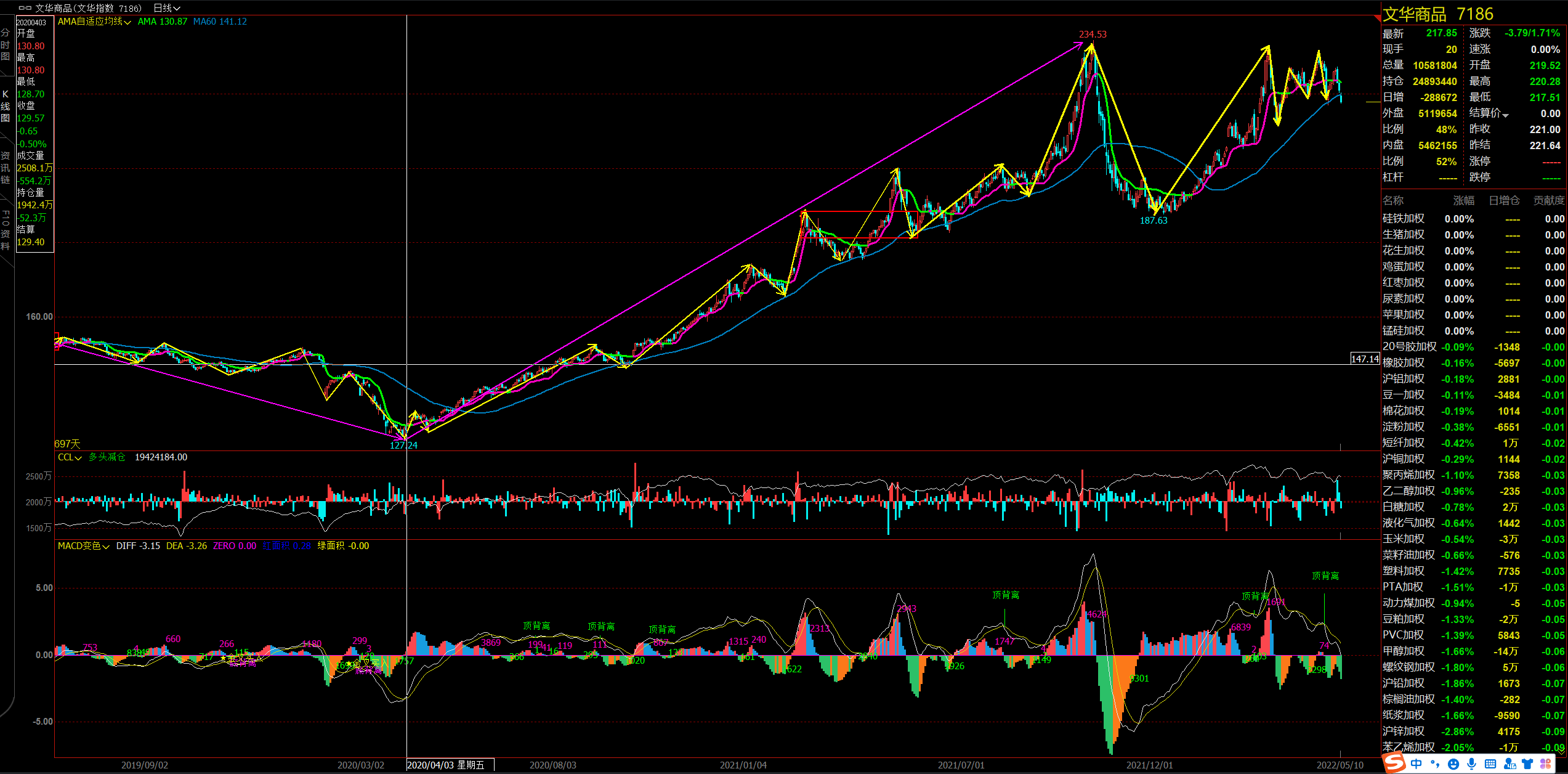
Task: Select the 液化气加权 row
Action: [1474, 523]
